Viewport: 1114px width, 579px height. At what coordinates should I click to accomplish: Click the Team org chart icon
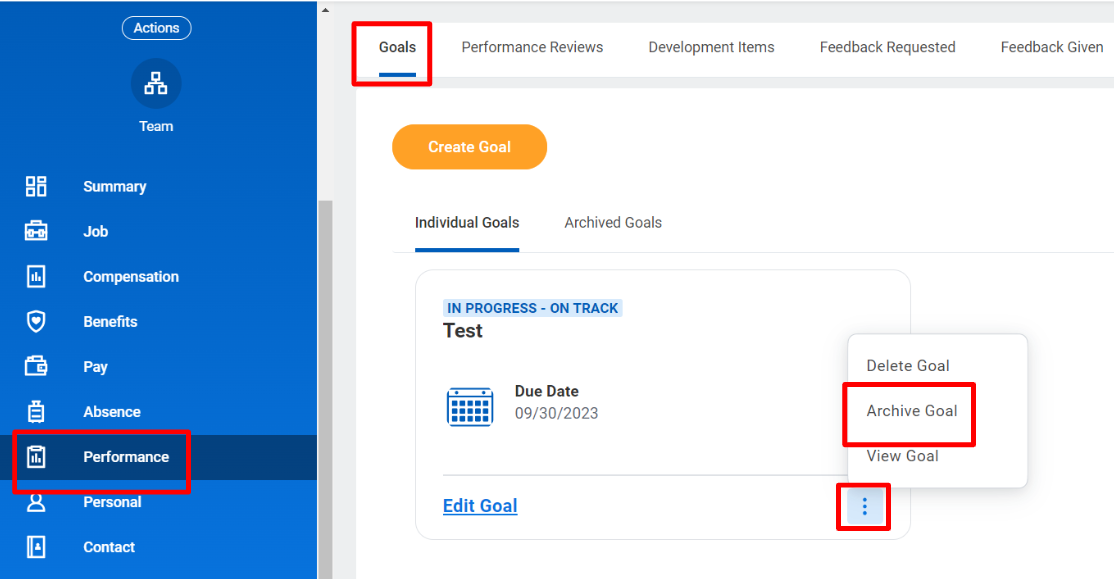[155, 83]
